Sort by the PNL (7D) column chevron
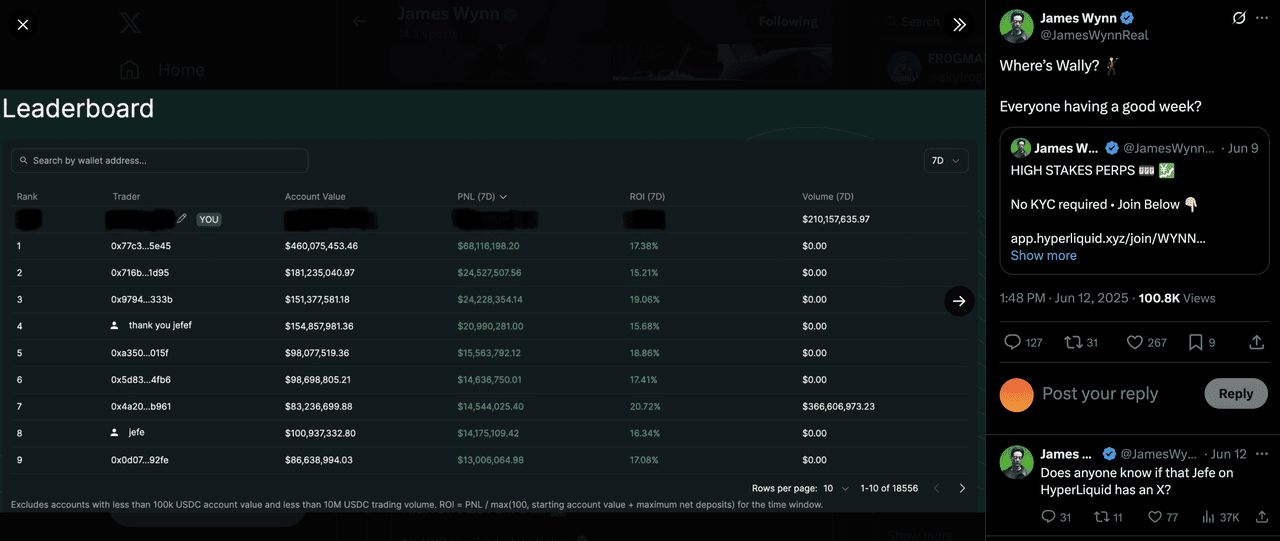Screen dimensions: 1280x541 [503, 197]
